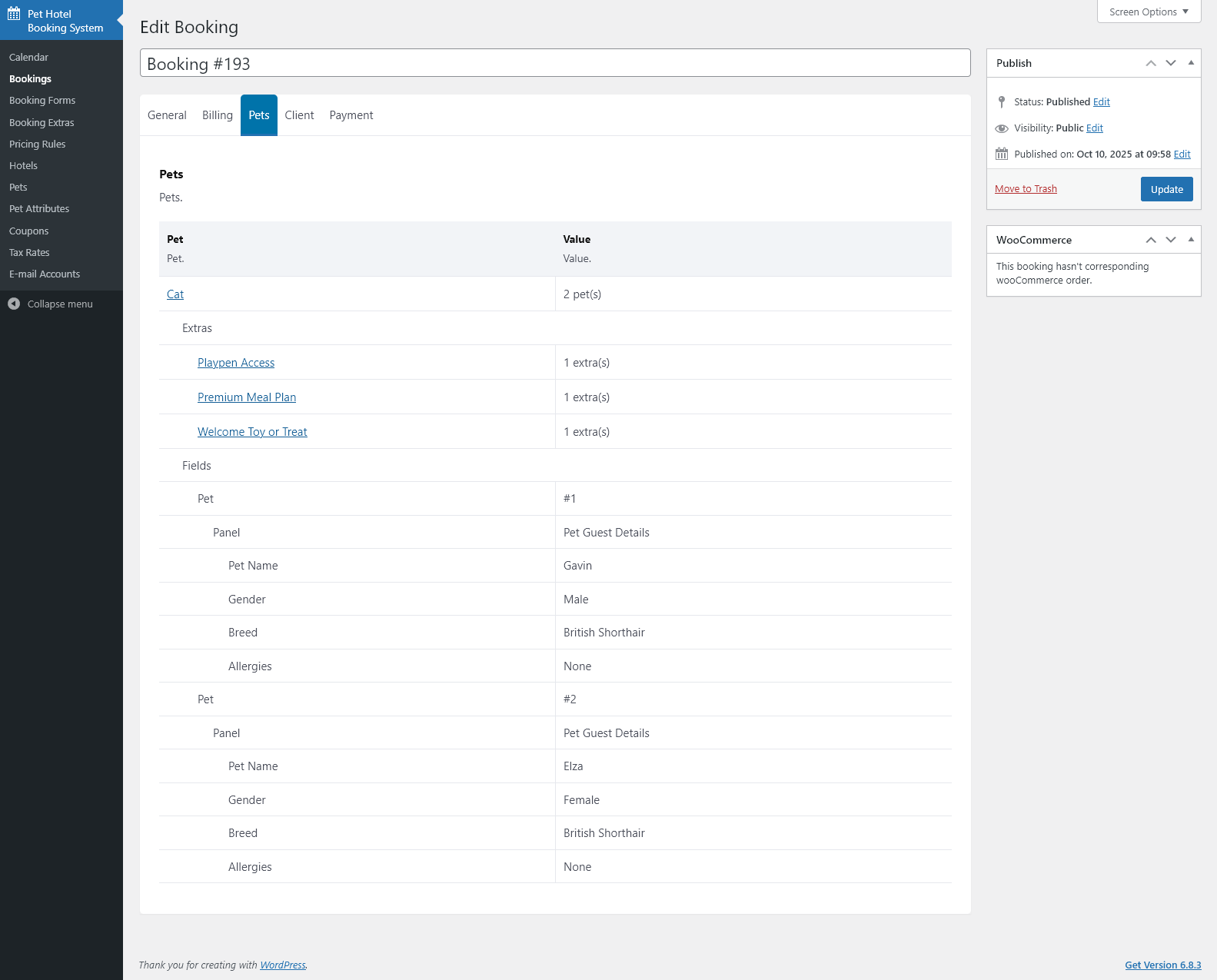Switch to the Billing tab
This screenshot has width=1217, height=980.
point(218,115)
